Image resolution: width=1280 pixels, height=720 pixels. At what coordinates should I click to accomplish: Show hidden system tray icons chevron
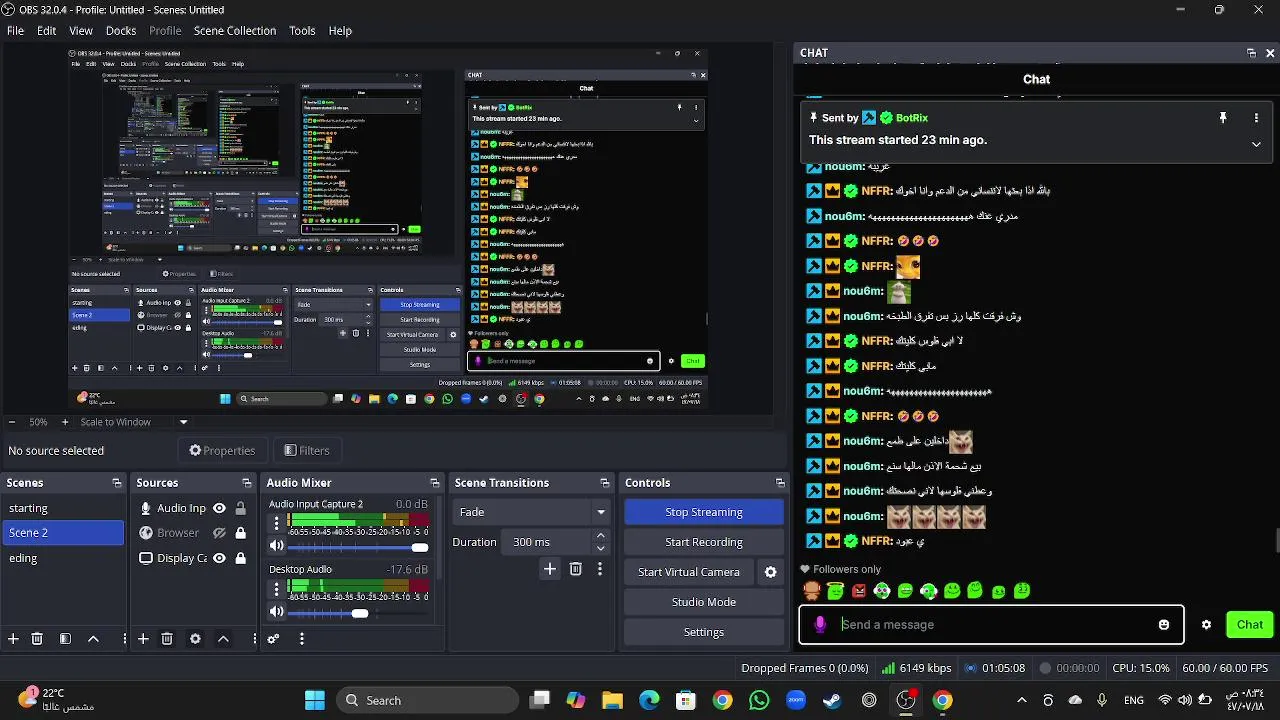coord(1021,700)
